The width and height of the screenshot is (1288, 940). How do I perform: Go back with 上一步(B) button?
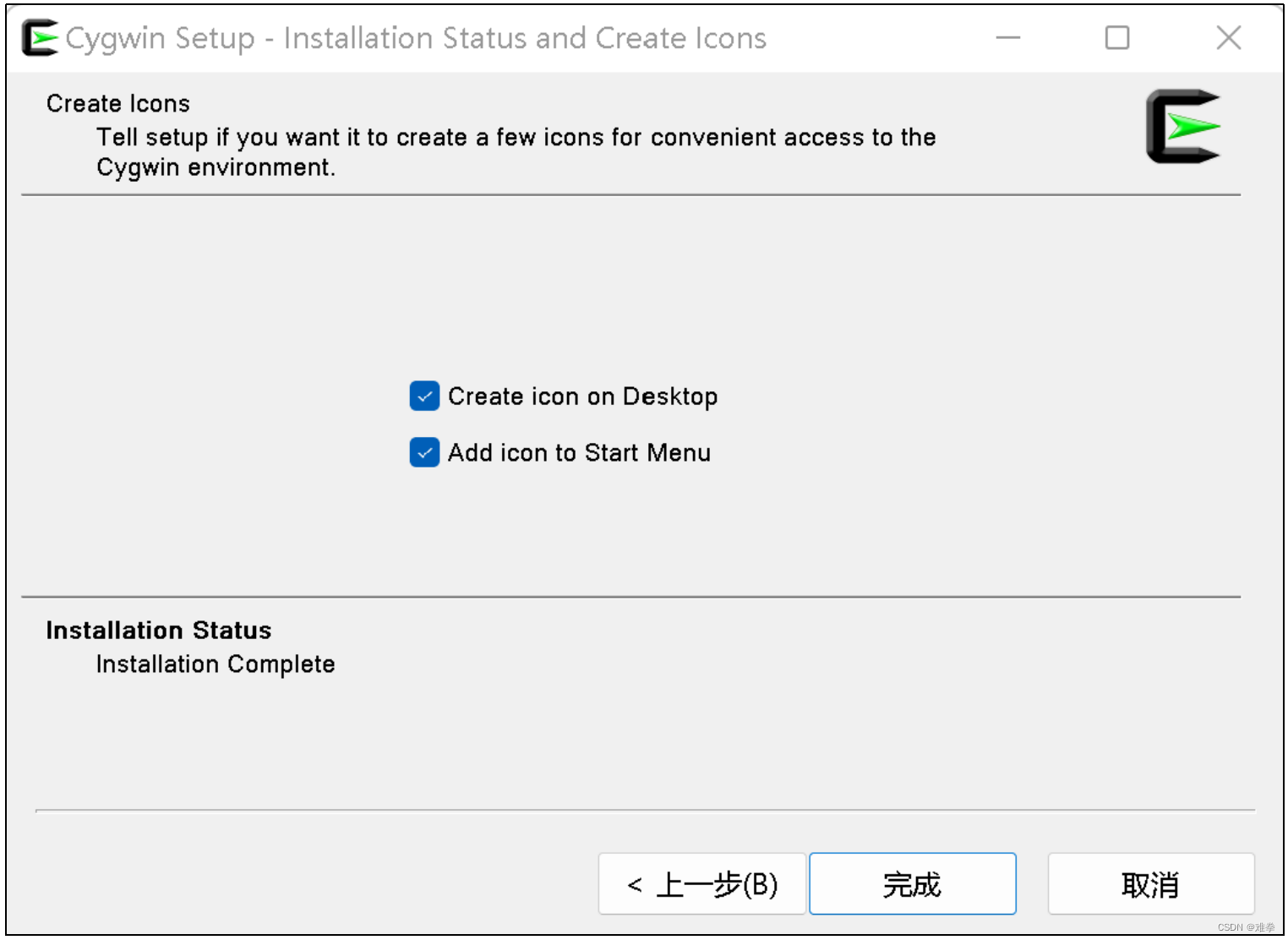701,883
